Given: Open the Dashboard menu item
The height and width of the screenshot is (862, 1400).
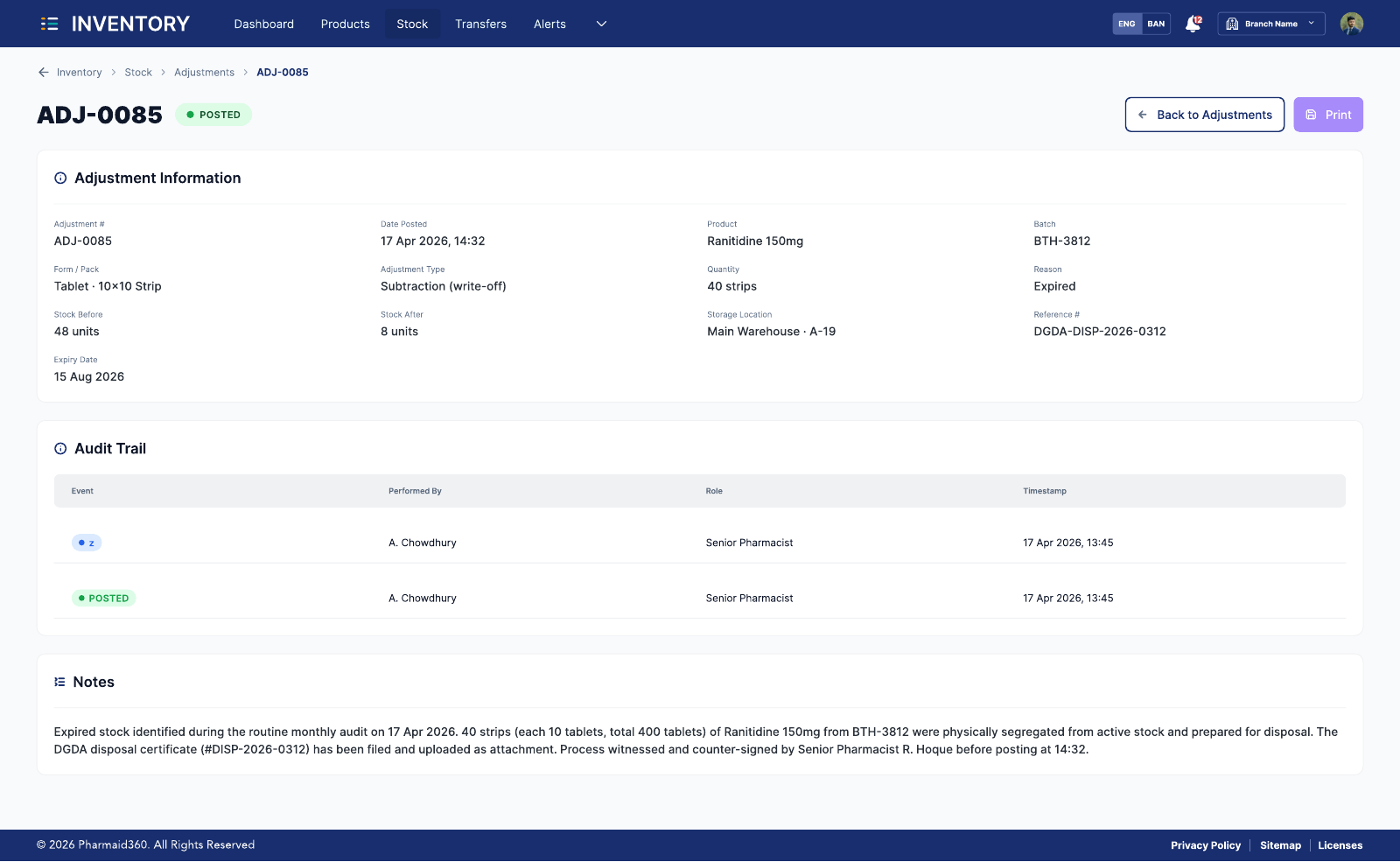Looking at the screenshot, I should [x=263, y=24].
